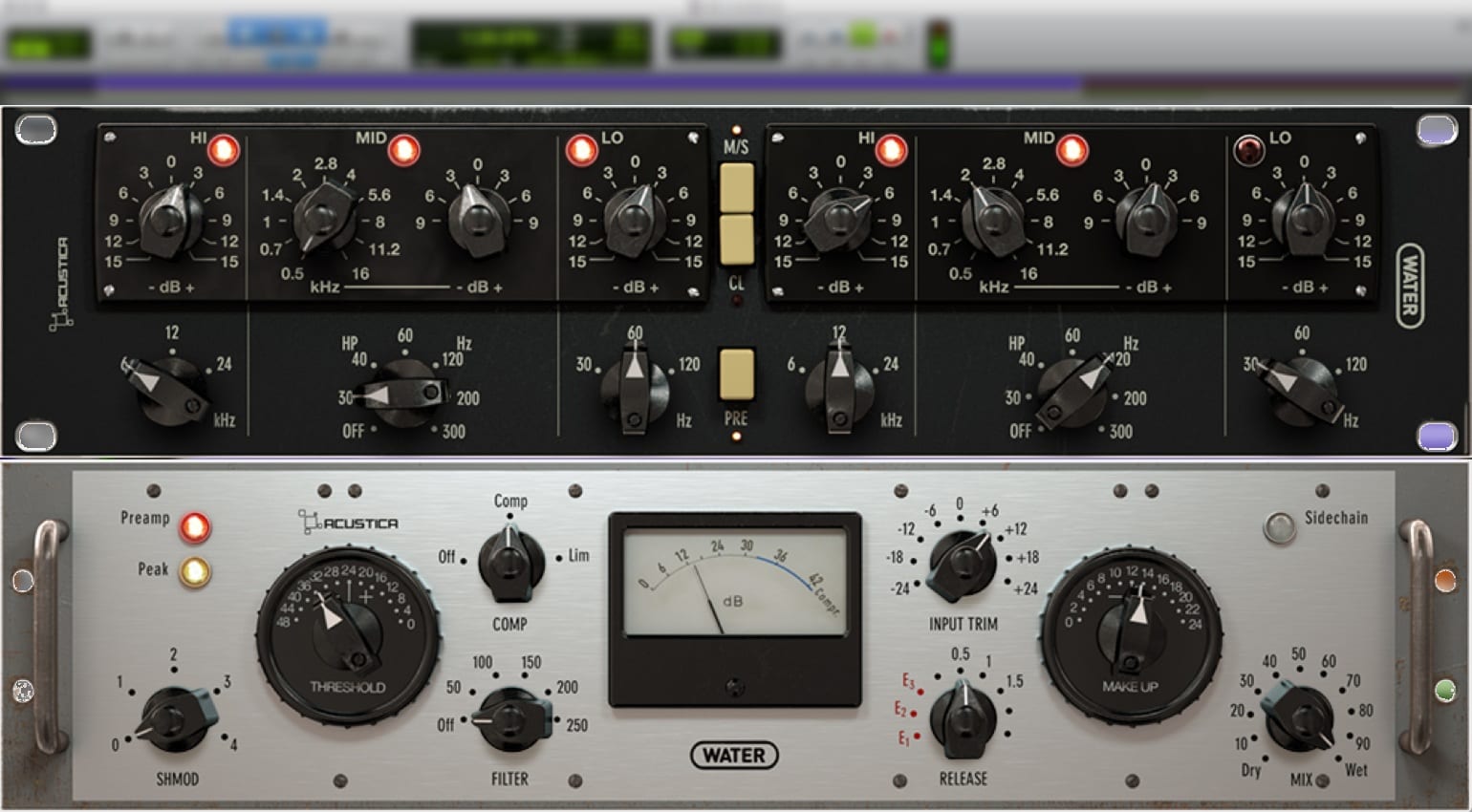The image size is (1472, 812).
Task: Click the right LO frequency Hz selector
Action: click(x=1301, y=391)
